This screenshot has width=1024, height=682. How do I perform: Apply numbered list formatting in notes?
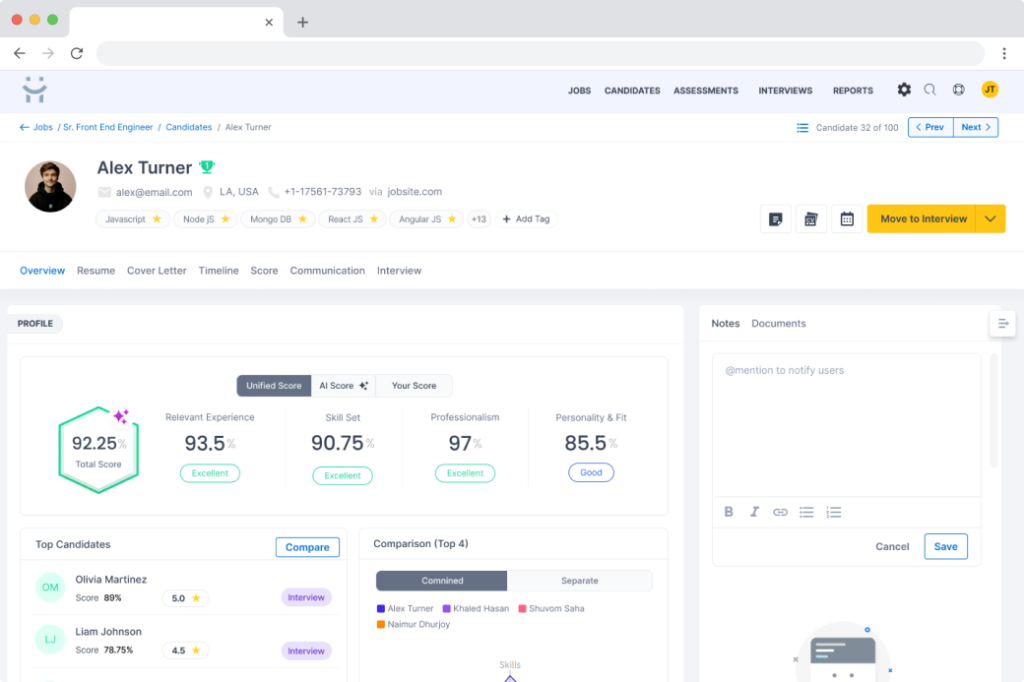click(834, 512)
